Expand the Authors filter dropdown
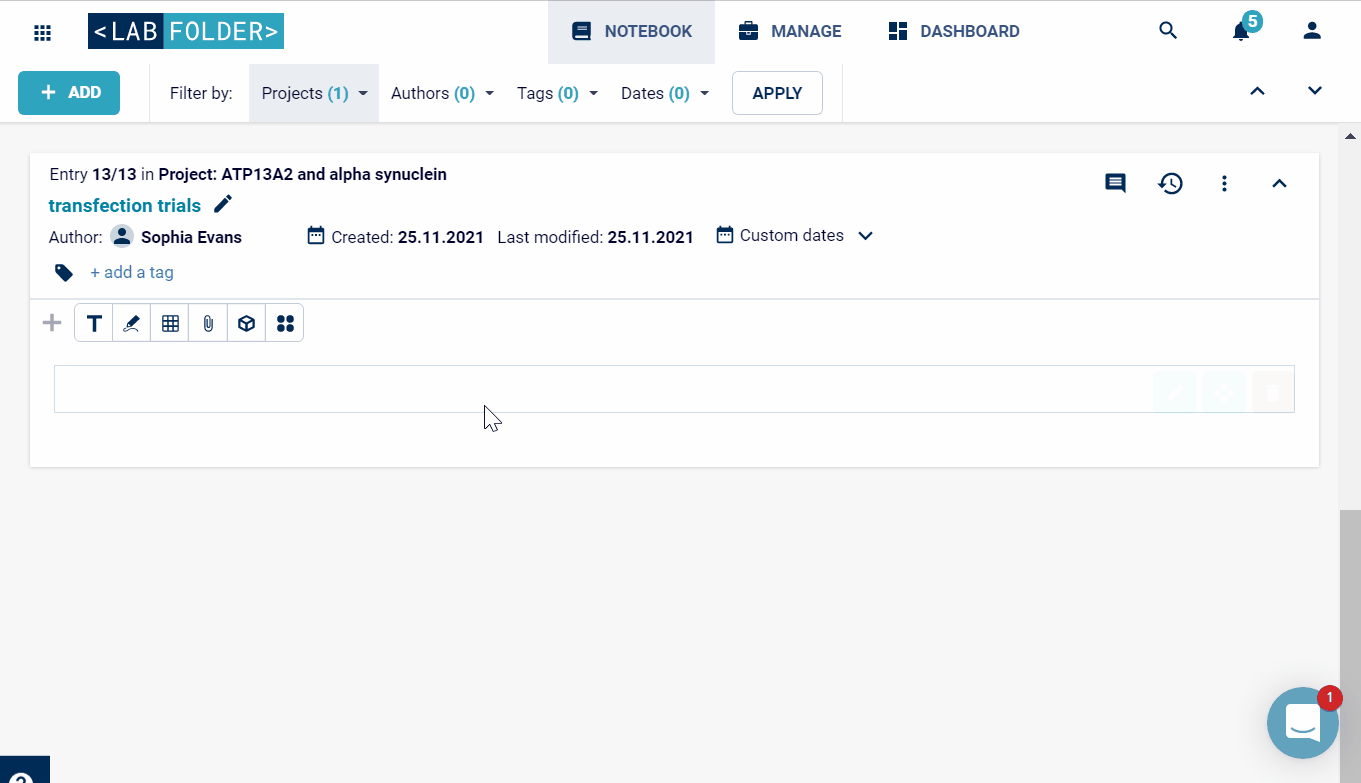The width and height of the screenshot is (1361, 783). (x=442, y=93)
